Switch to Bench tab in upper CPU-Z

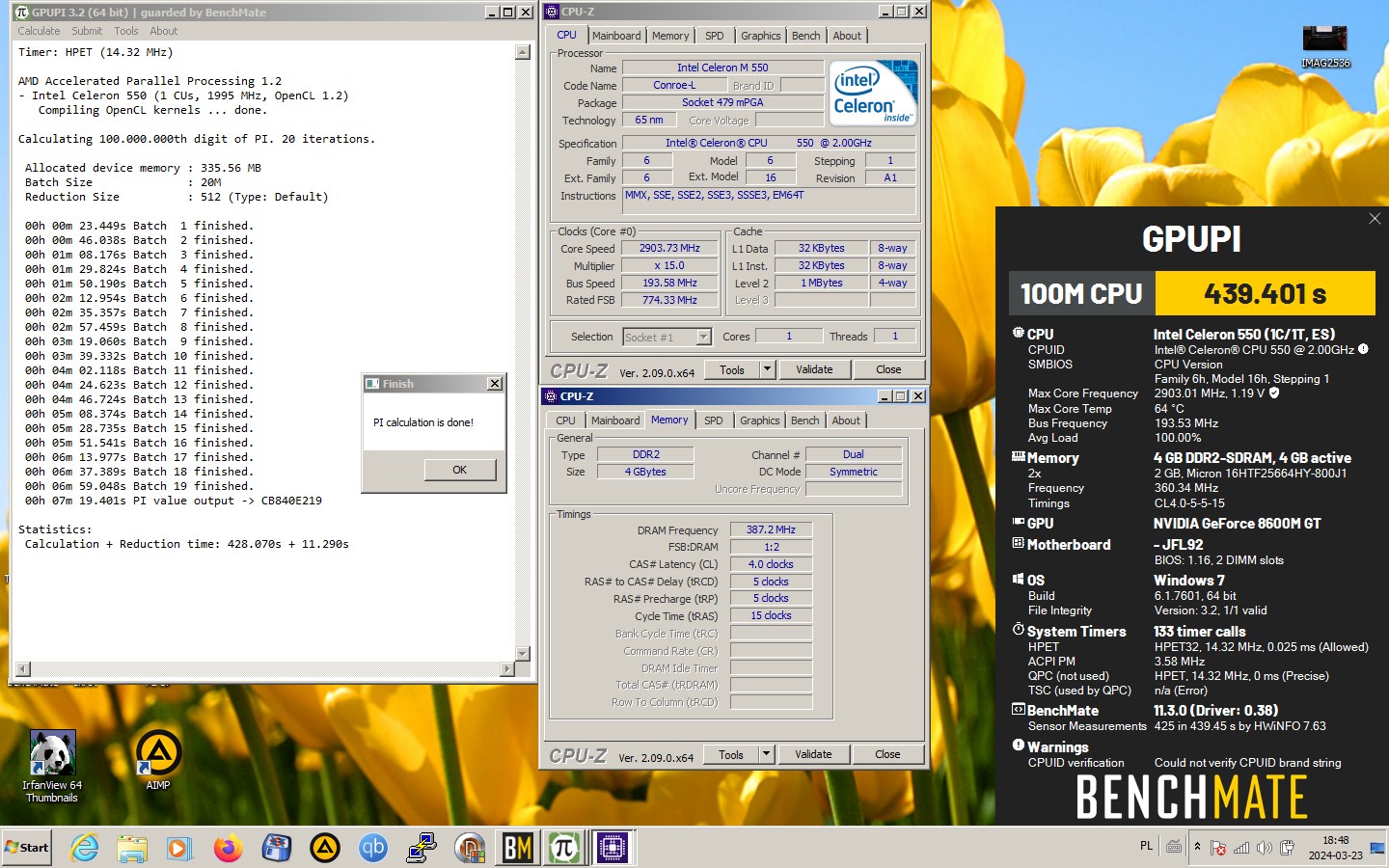(x=806, y=36)
